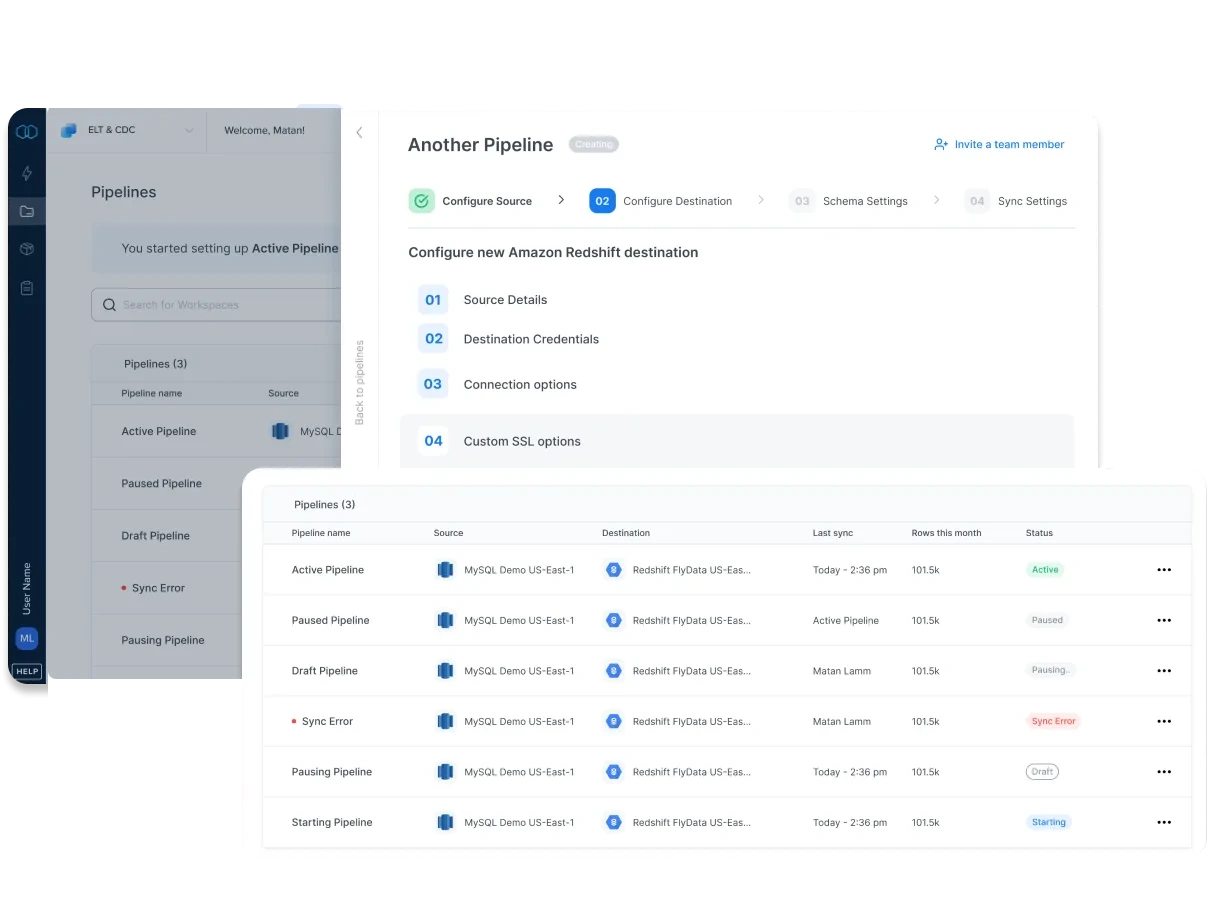Click Redshift destination icon in Pausing Pipeline row
Image resolution: width=1214 pixels, height=922 pixels.
[x=614, y=772]
